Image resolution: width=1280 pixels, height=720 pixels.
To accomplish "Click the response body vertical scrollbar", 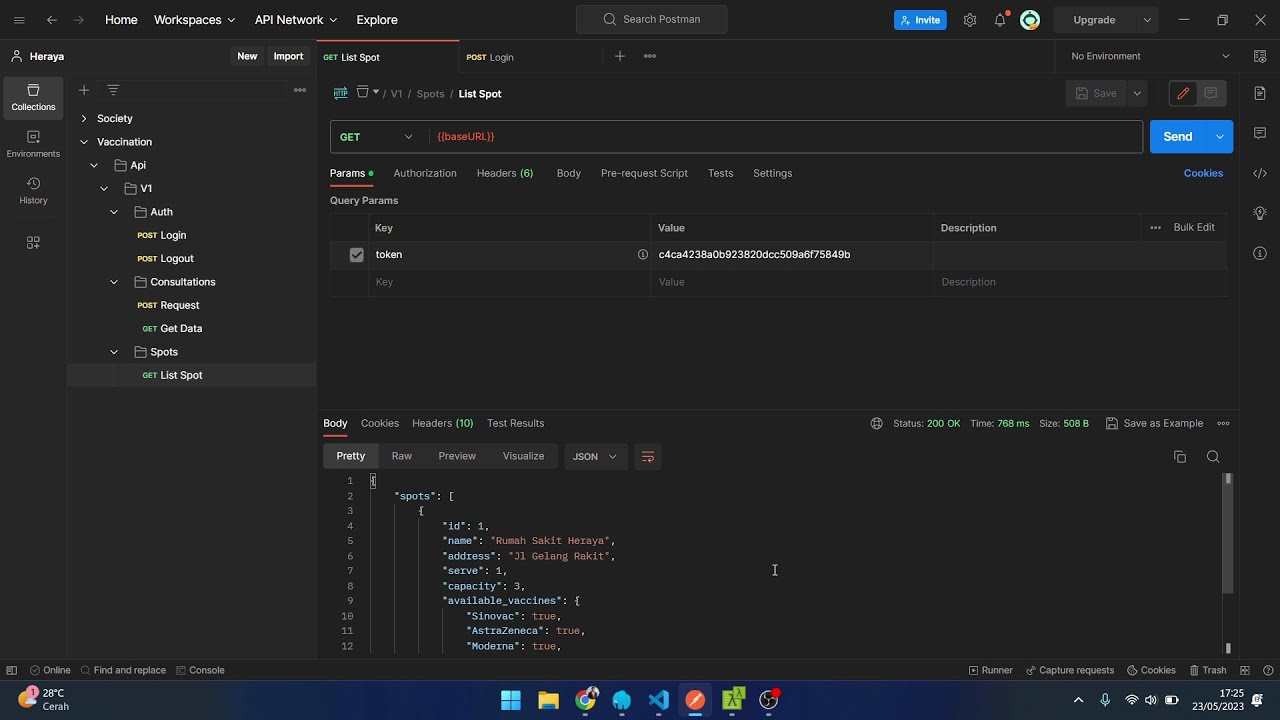I will (1229, 533).
